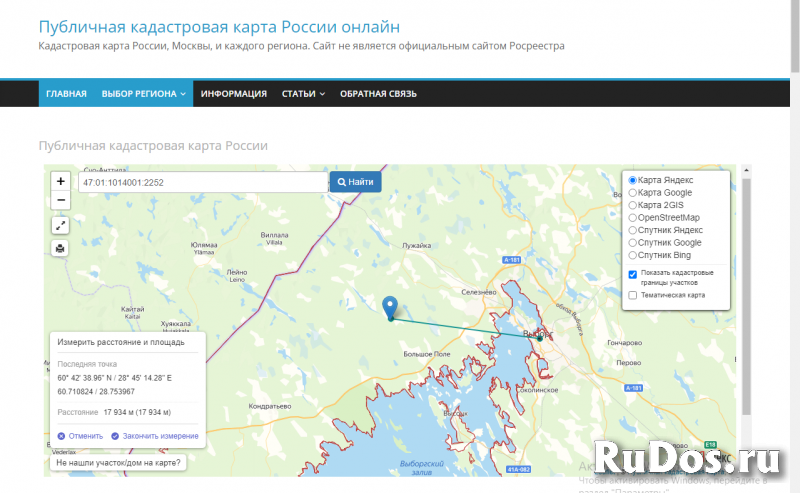Open site title Публичная кадастровая карта России онлайн
Viewport: 800px width, 493px height.
[x=219, y=27]
